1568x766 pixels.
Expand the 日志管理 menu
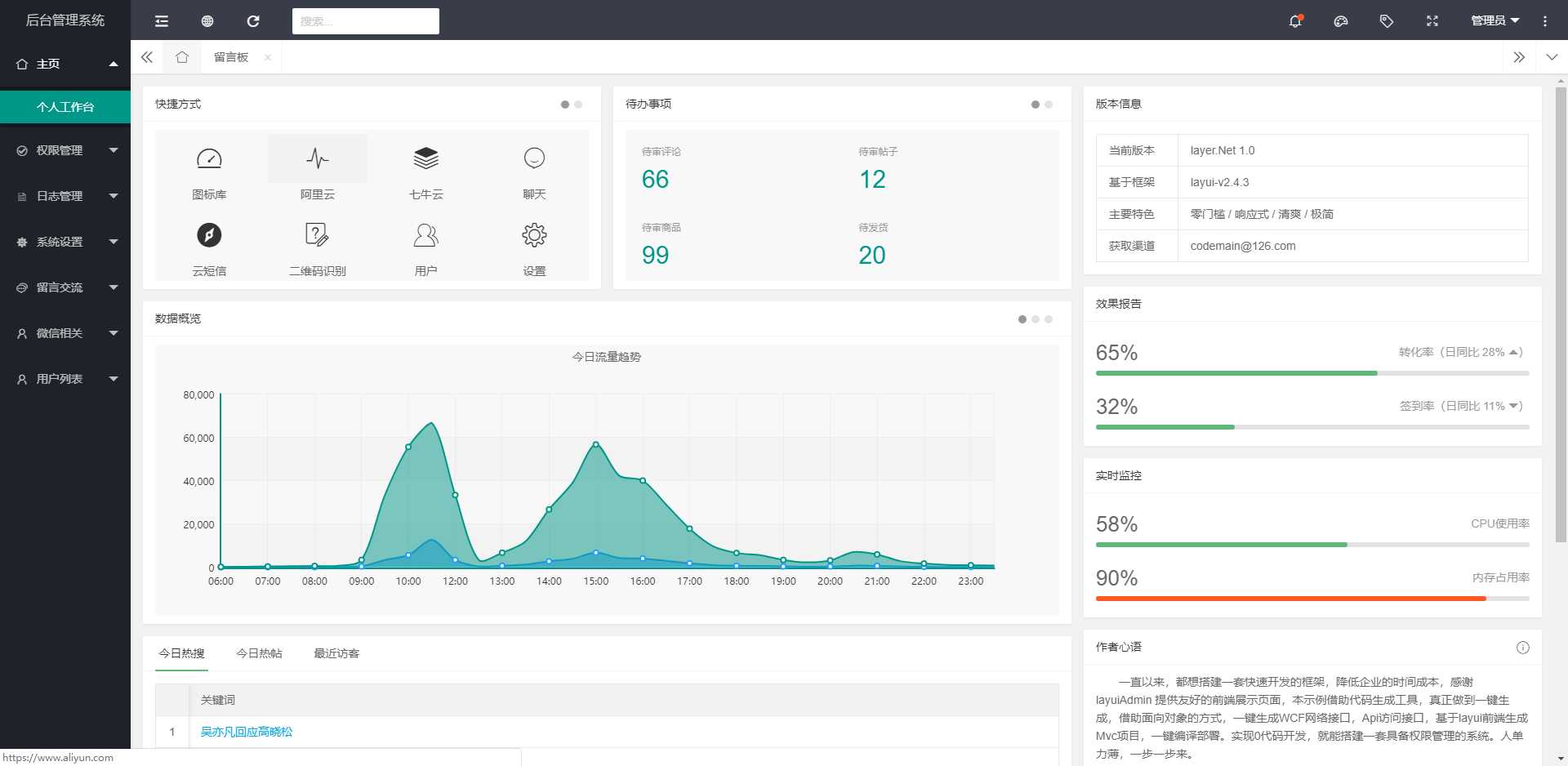[x=65, y=196]
